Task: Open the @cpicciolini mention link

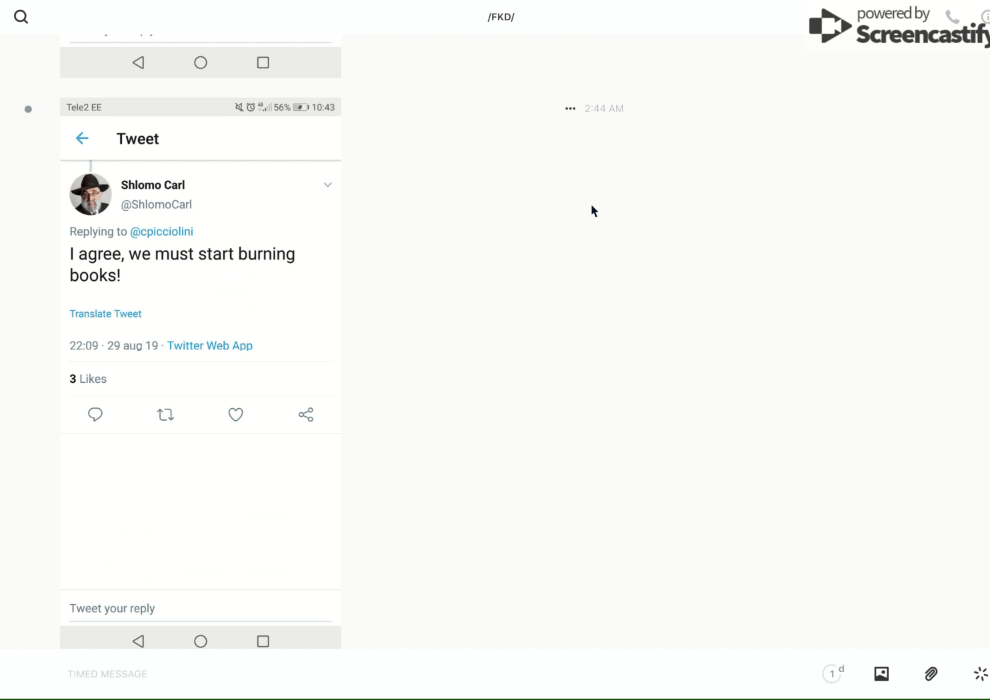Action: 161,232
